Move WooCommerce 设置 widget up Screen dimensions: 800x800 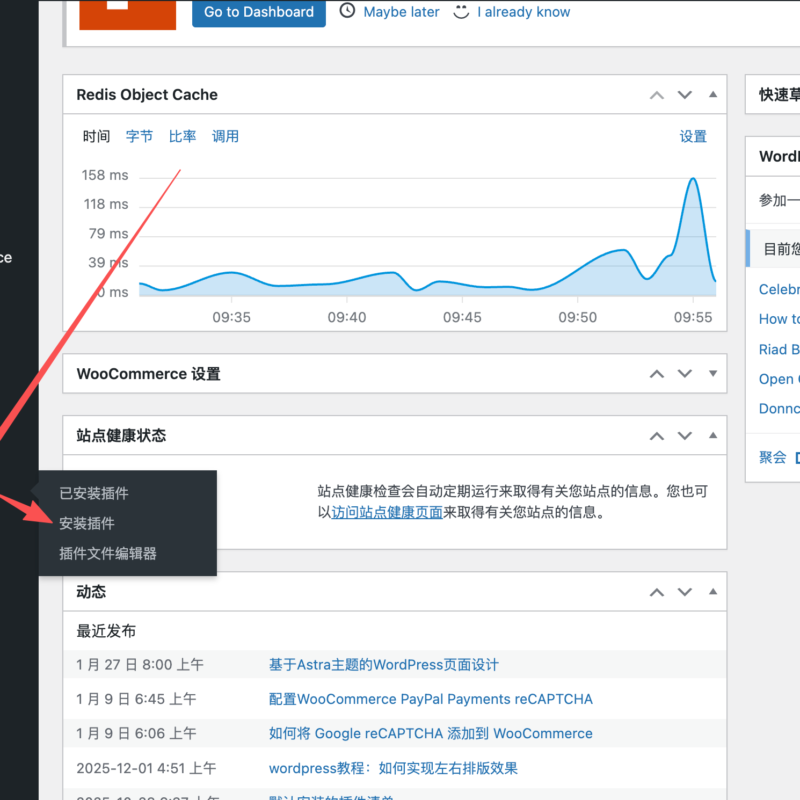[x=656, y=374]
